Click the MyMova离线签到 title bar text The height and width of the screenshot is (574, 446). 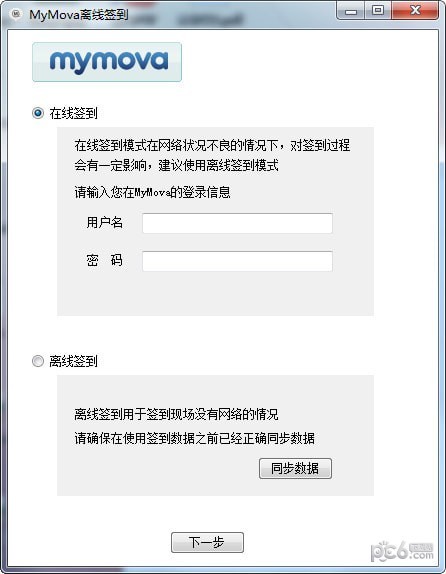coord(79,15)
